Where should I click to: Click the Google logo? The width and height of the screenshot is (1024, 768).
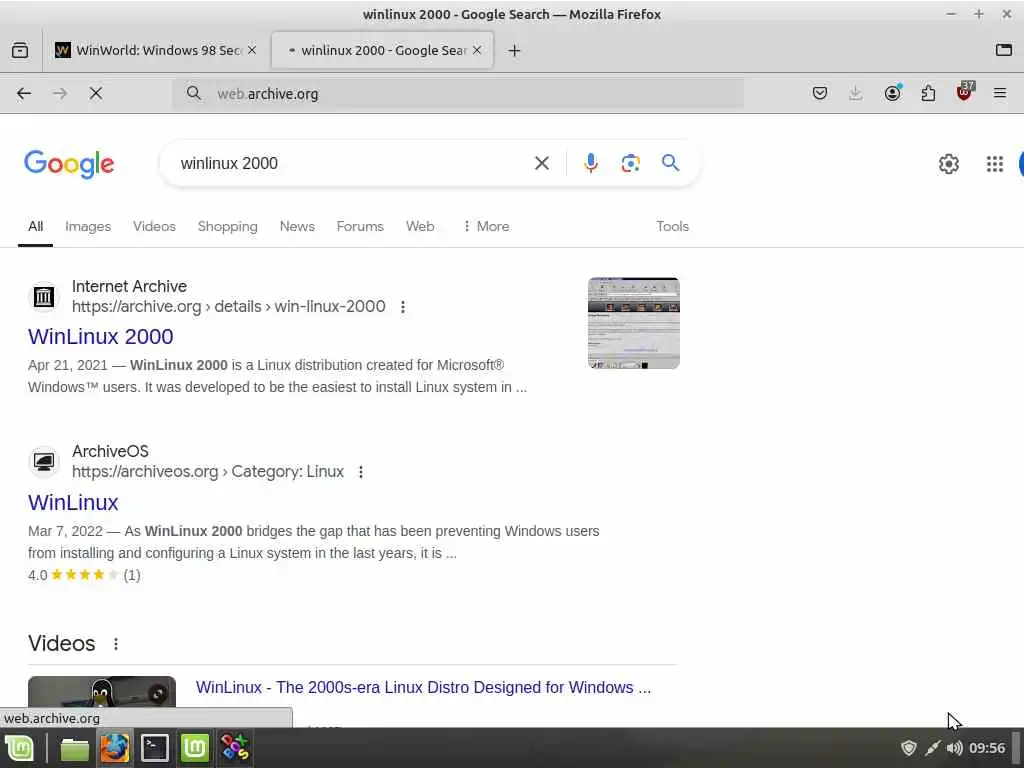click(69, 163)
